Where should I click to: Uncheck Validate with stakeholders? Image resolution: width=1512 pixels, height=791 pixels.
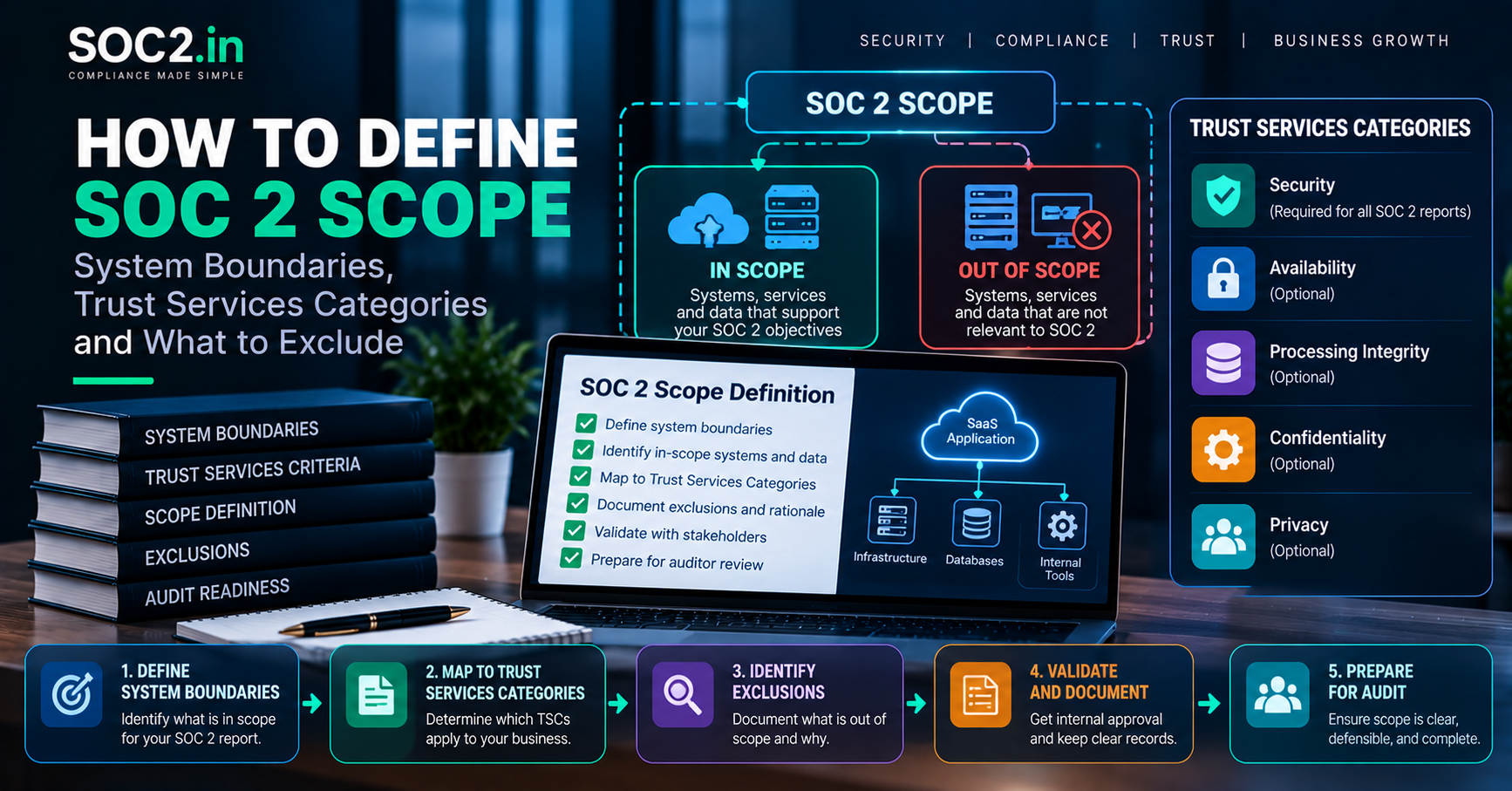pyautogui.click(x=574, y=530)
